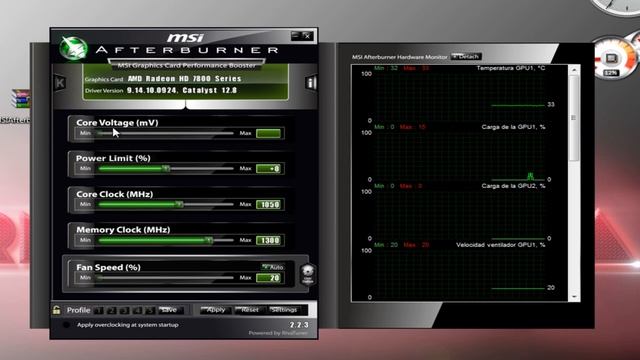Close the MSI Afterburner window

click(307, 36)
